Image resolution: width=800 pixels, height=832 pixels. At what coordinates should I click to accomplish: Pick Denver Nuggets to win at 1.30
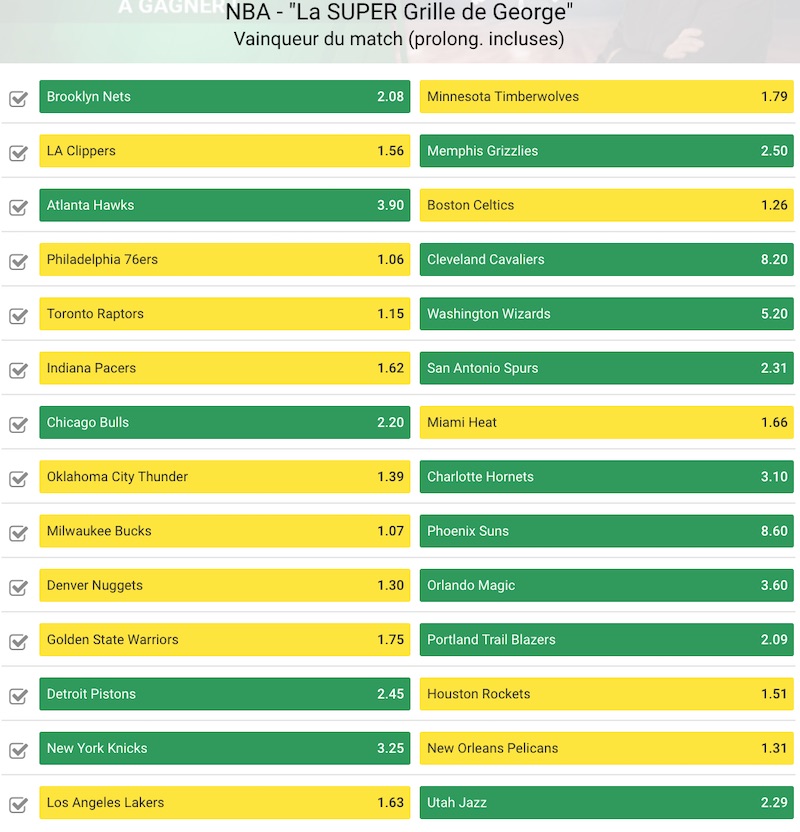(x=224, y=585)
